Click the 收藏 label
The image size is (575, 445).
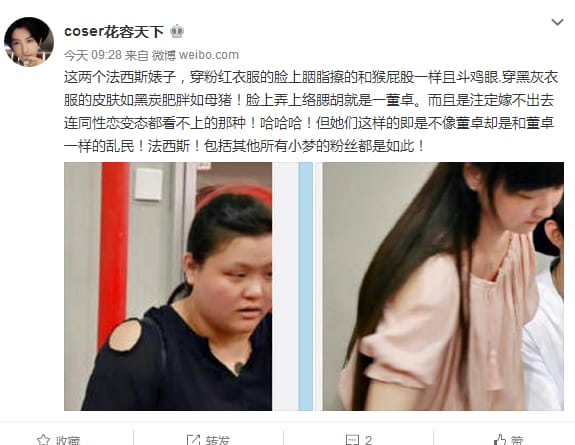click(68, 440)
